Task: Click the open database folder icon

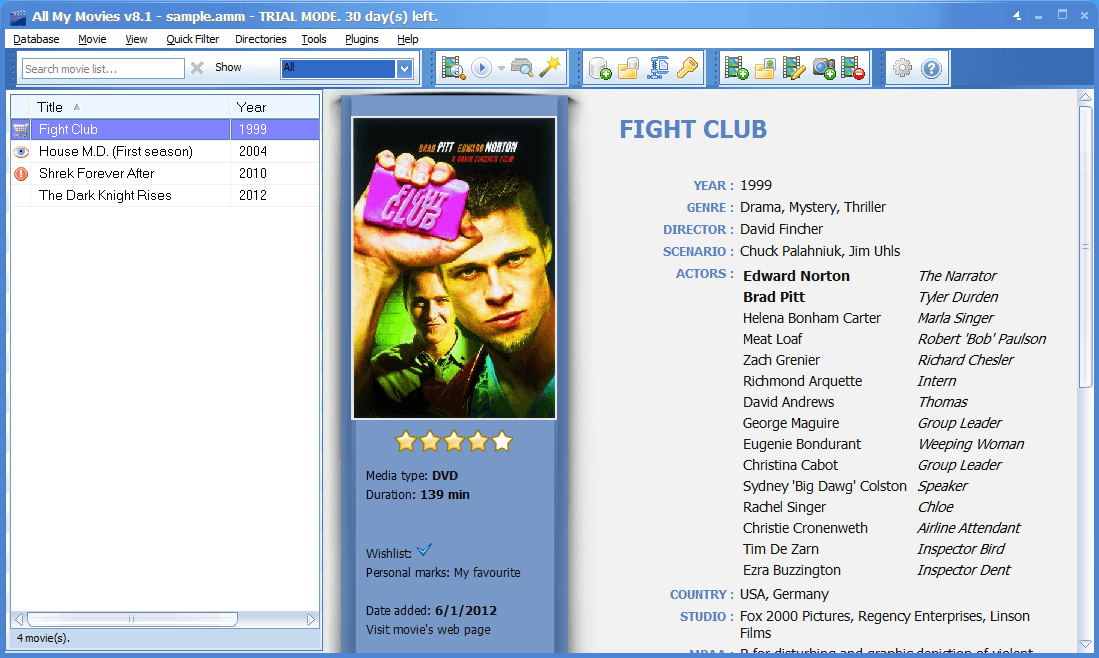Action: [x=629, y=68]
